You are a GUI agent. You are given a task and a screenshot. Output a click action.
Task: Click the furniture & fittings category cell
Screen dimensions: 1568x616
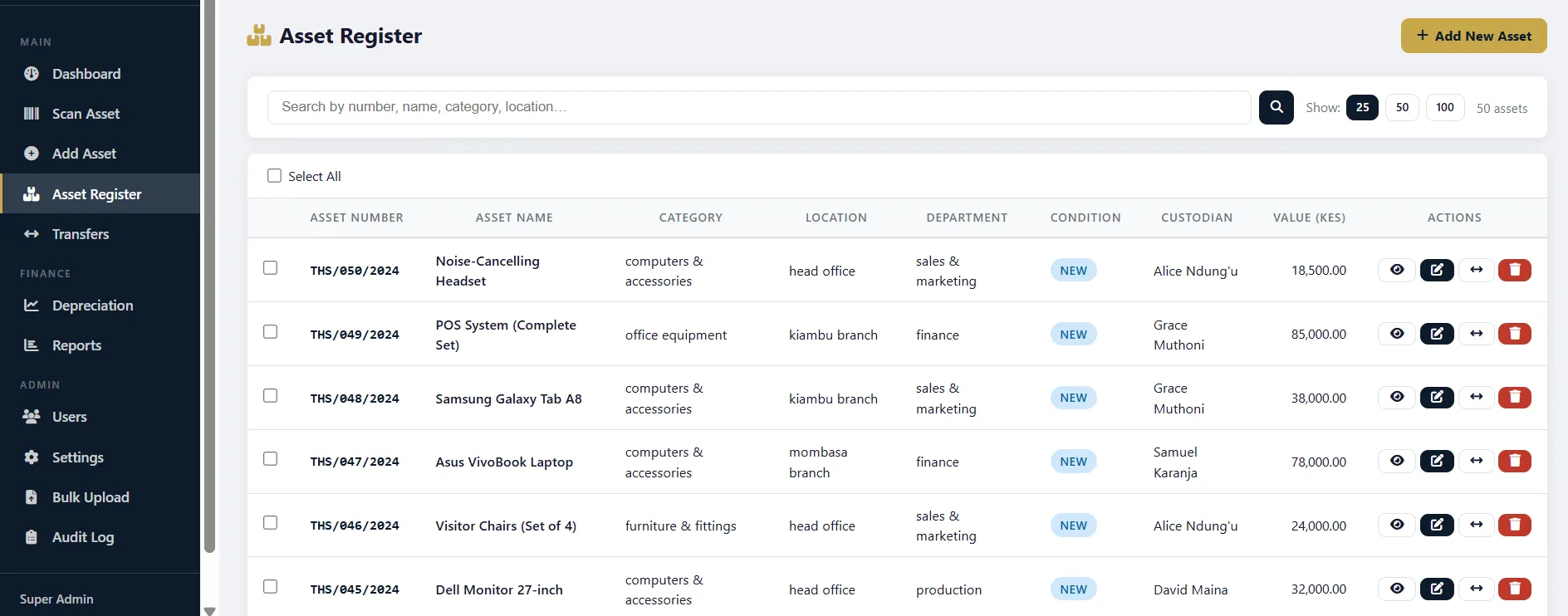(680, 526)
